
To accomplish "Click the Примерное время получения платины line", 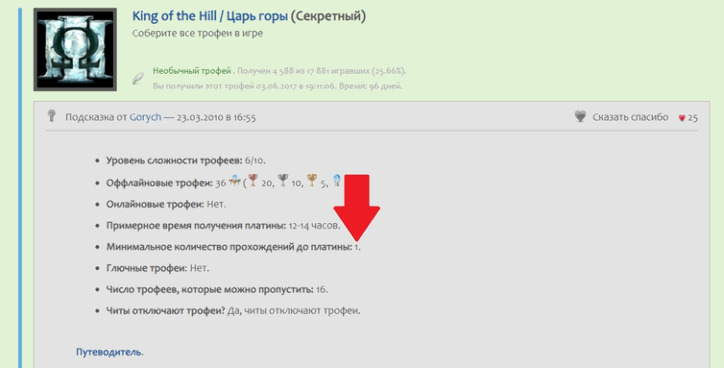I will 223,226.
